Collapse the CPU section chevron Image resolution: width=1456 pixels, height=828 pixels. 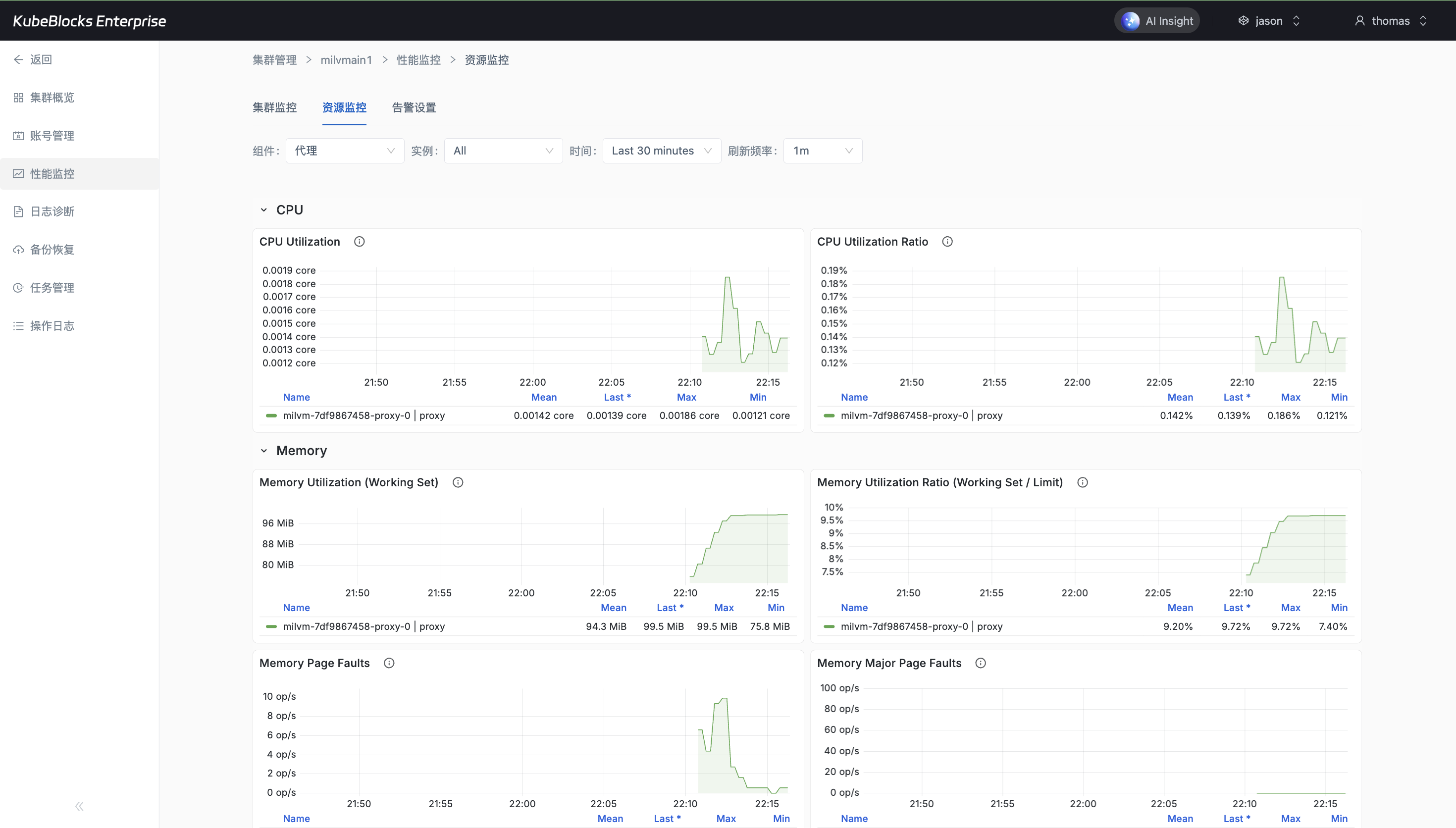(264, 210)
